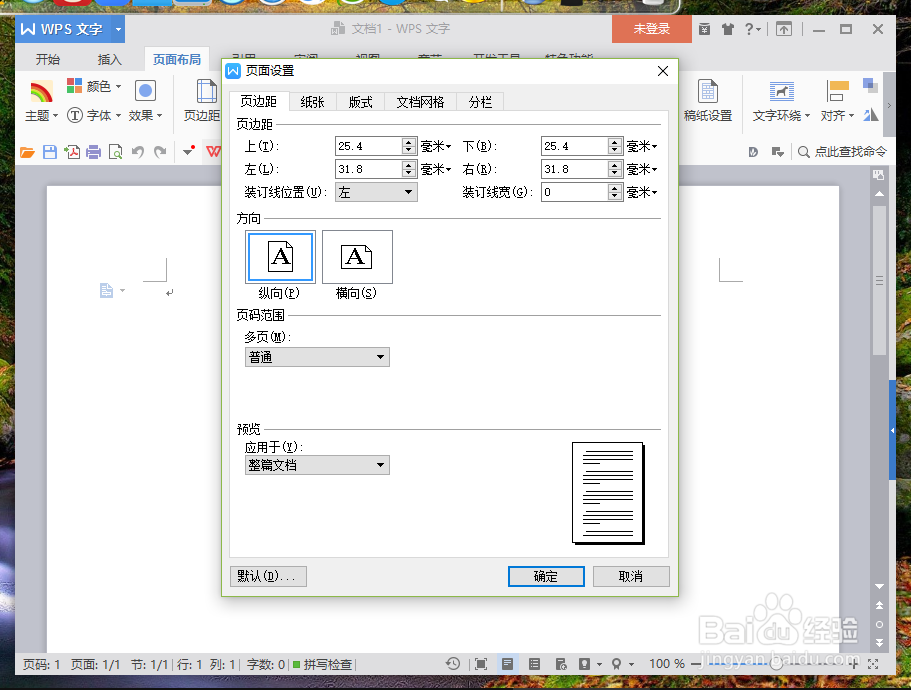Image resolution: width=911 pixels, height=690 pixels.
Task: Change the unit 毫米 for right margin
Action: coord(642,170)
